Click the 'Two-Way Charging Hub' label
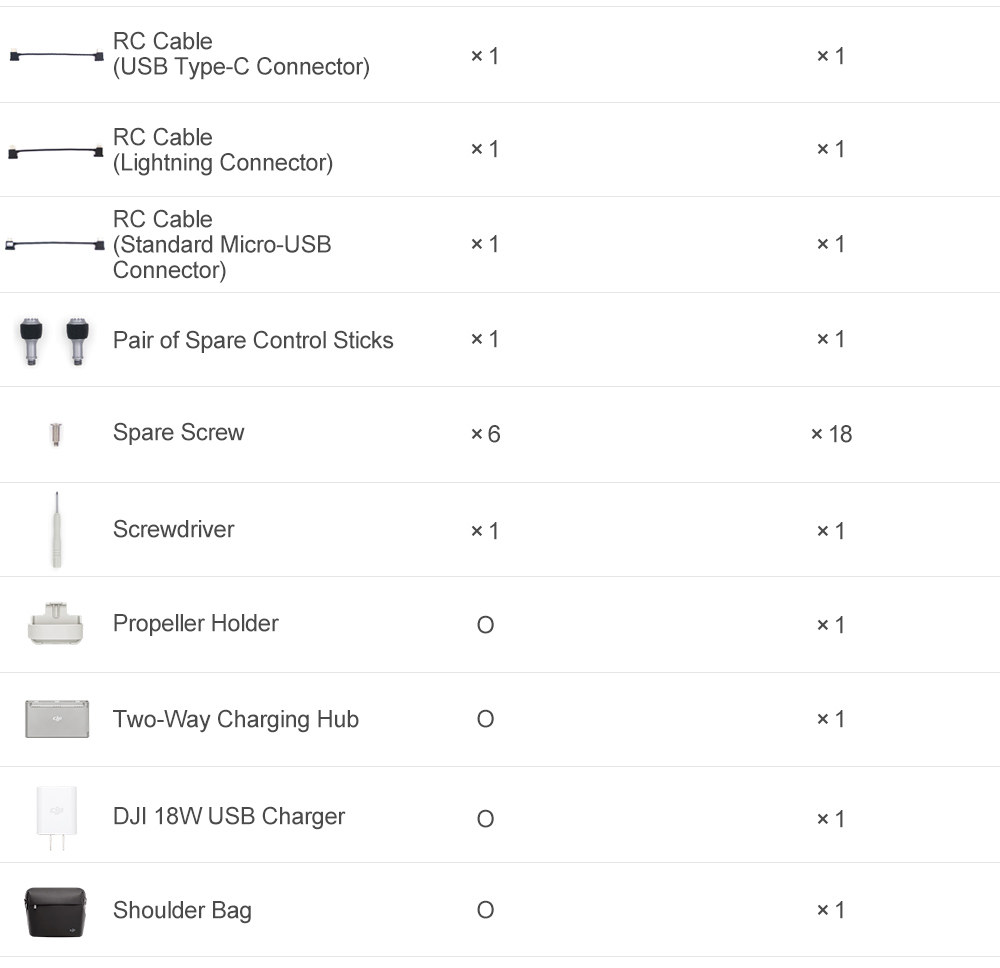 point(235,719)
